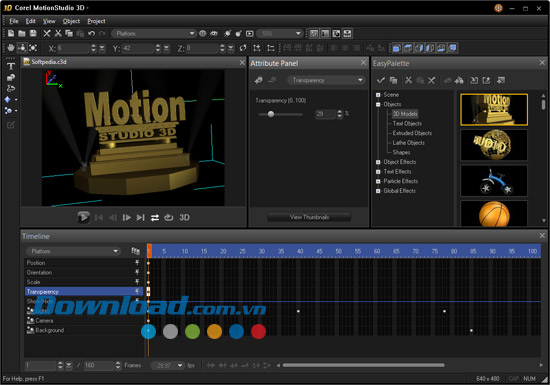Image resolution: width=550 pixels, height=385 pixels.
Task: Click the Delete (X) icon in the top toolbar
Action: click(x=47, y=34)
